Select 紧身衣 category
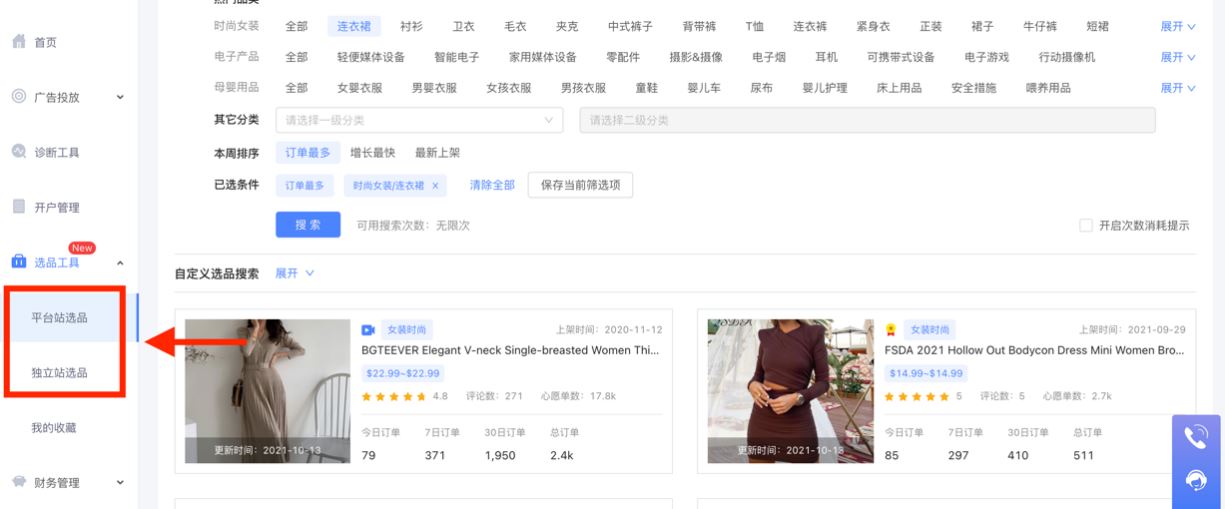 pyautogui.click(x=873, y=26)
